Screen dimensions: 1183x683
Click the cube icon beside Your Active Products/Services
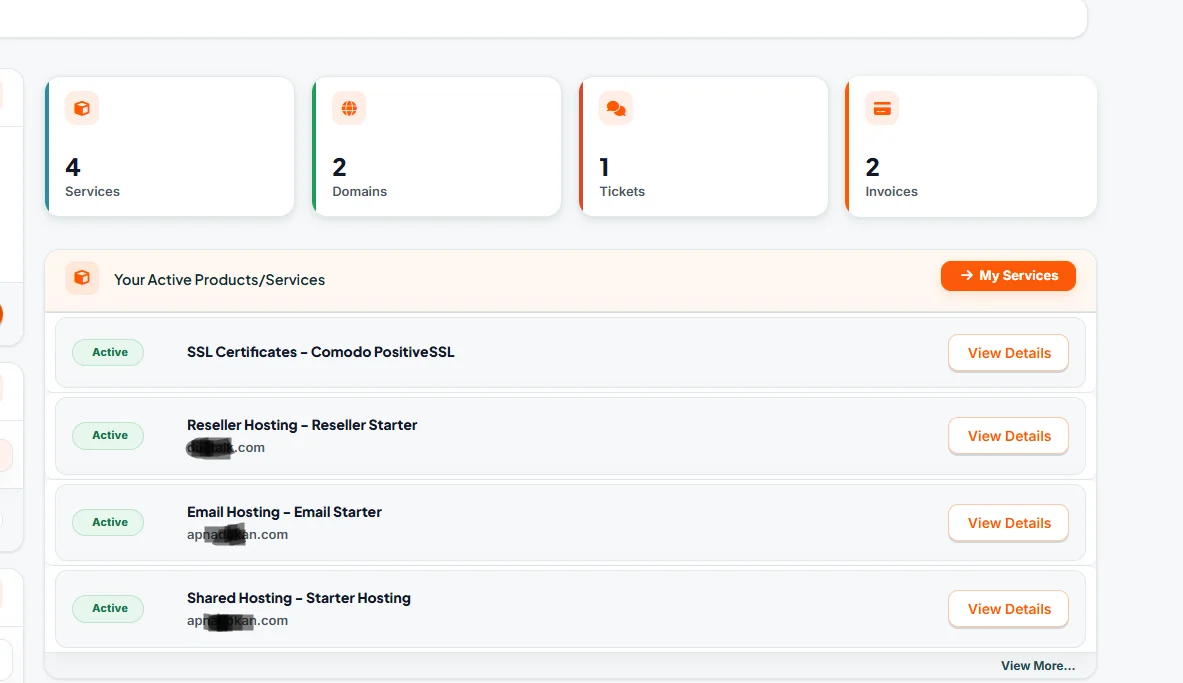pos(81,278)
